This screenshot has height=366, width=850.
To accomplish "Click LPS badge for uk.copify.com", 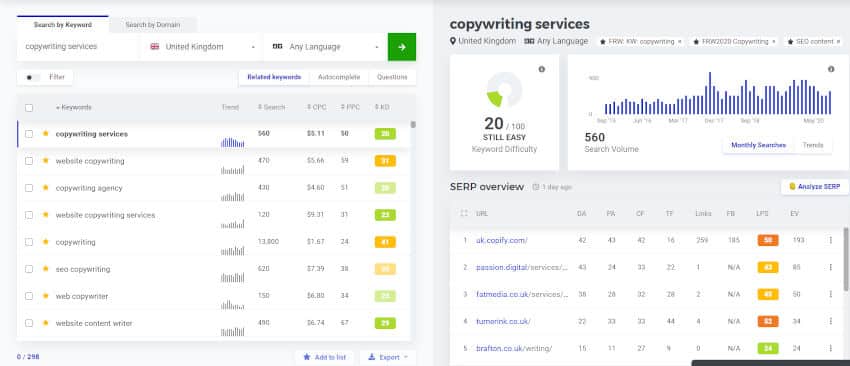I will click(x=768, y=240).
